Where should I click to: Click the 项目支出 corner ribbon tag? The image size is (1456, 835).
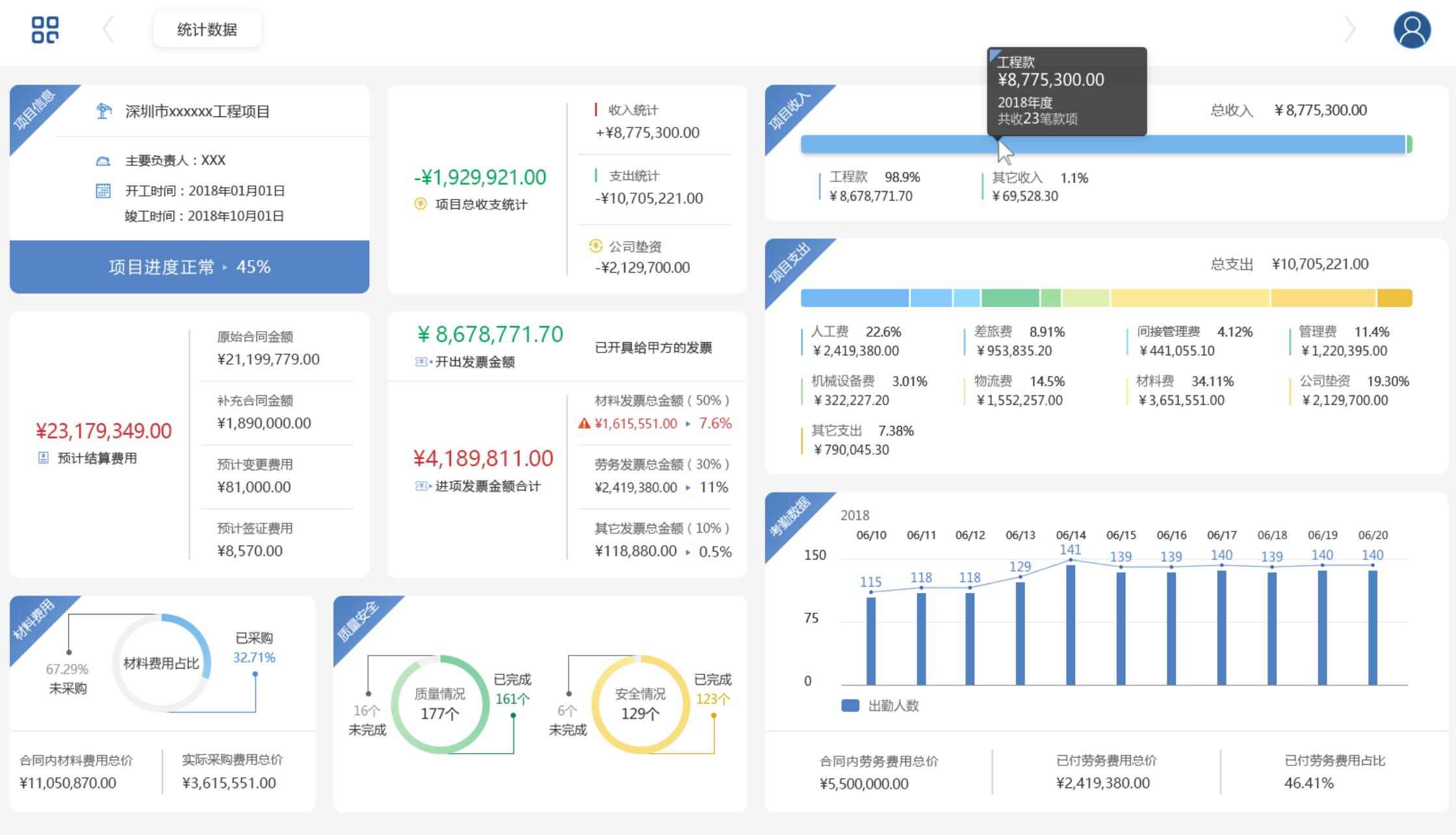click(x=790, y=263)
